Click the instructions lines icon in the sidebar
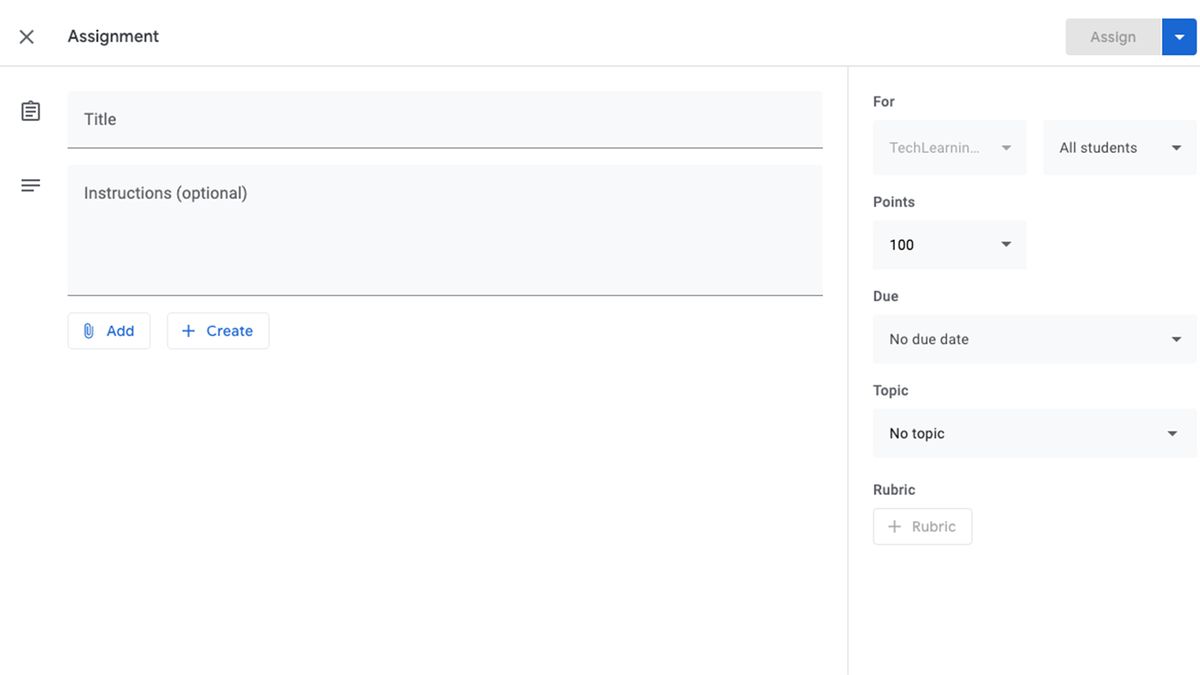Image resolution: width=1200 pixels, height=675 pixels. [x=30, y=184]
